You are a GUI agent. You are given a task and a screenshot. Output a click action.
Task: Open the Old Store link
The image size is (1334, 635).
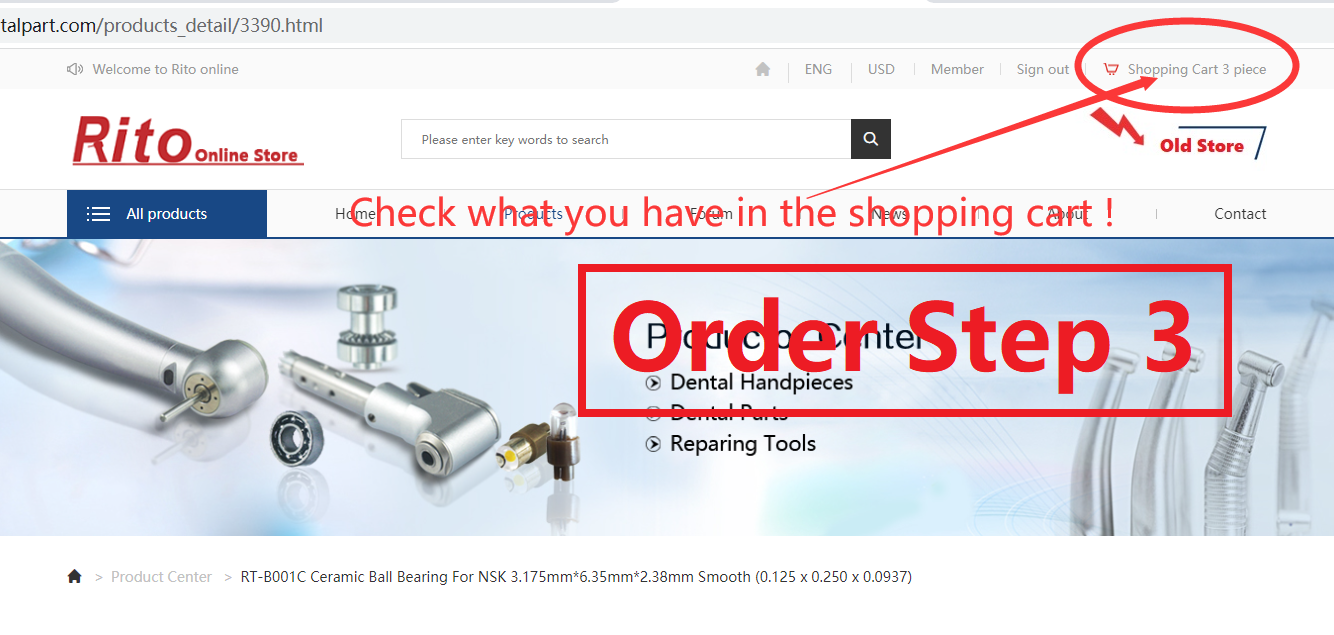(1202, 145)
